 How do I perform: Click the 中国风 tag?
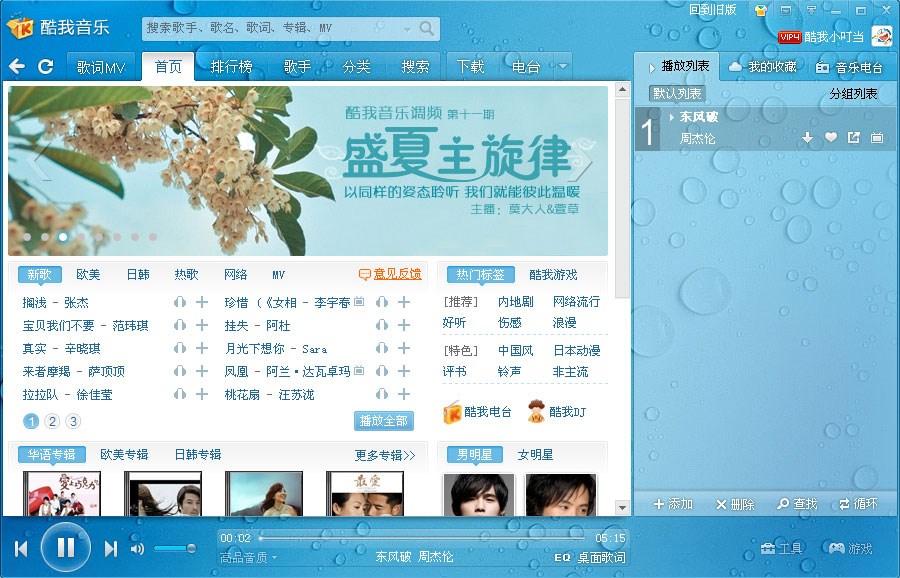tap(515, 350)
